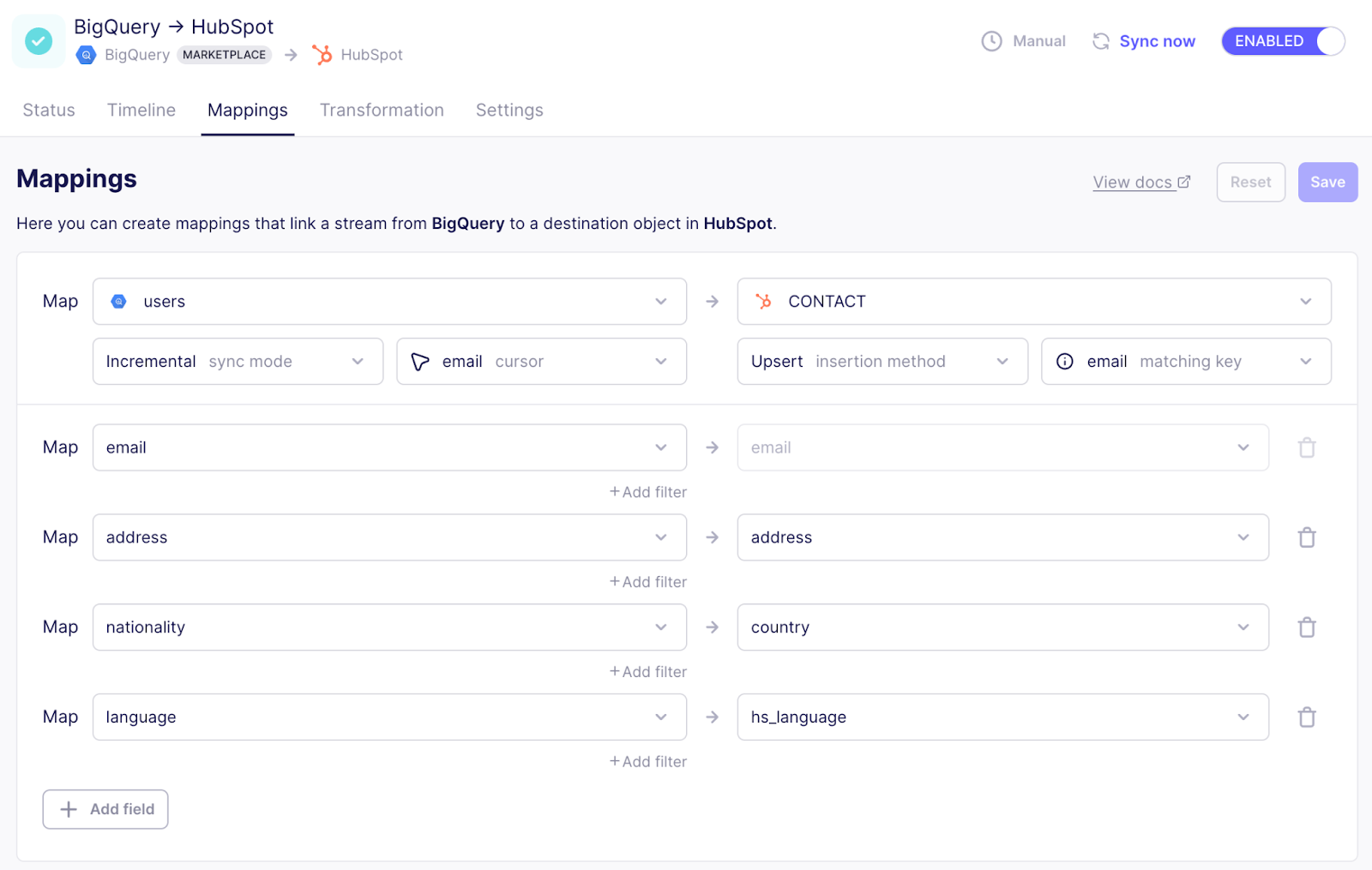This screenshot has height=870, width=1372.
Task: Click the Sync now refresh icon
Action: (1101, 41)
